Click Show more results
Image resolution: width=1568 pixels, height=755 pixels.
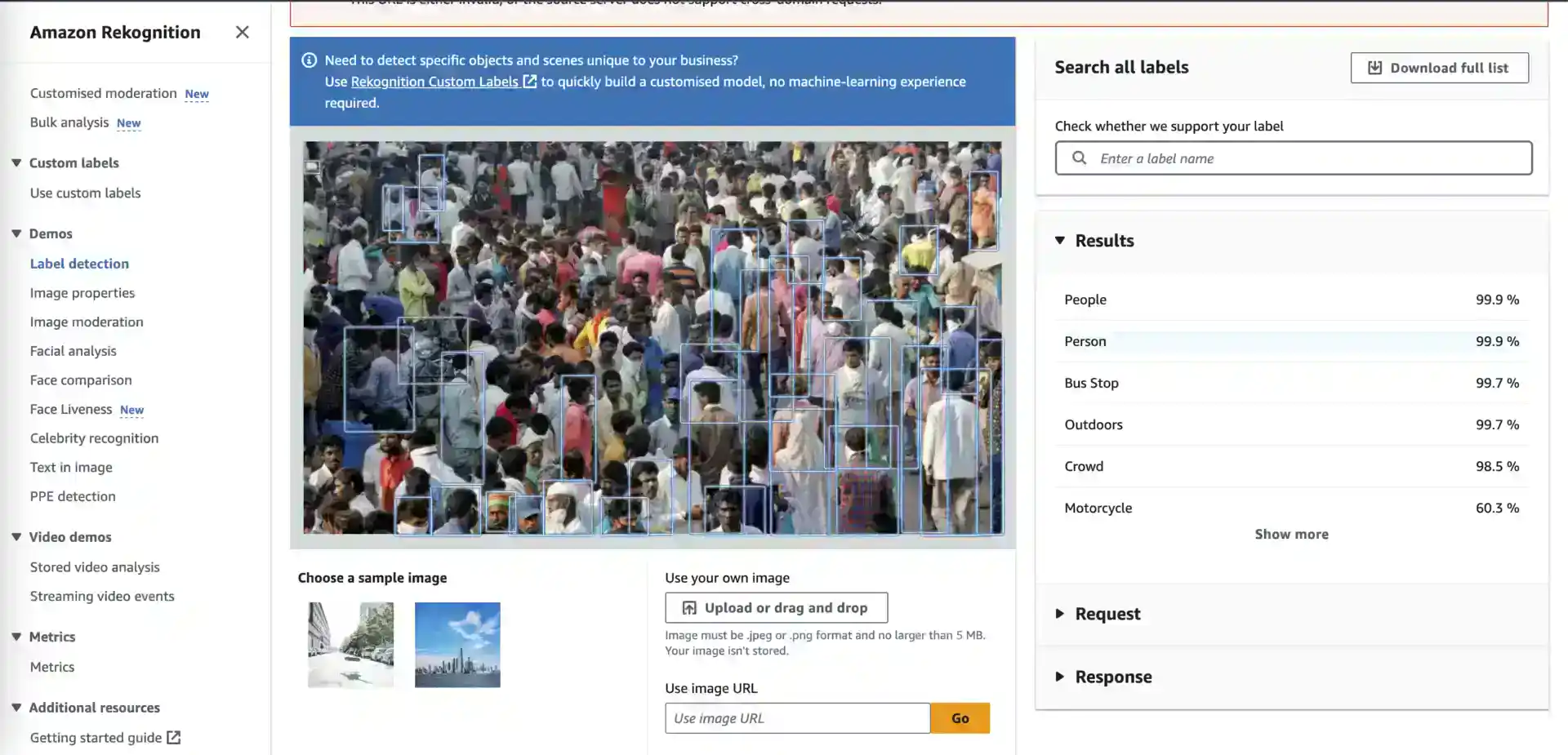coord(1291,534)
